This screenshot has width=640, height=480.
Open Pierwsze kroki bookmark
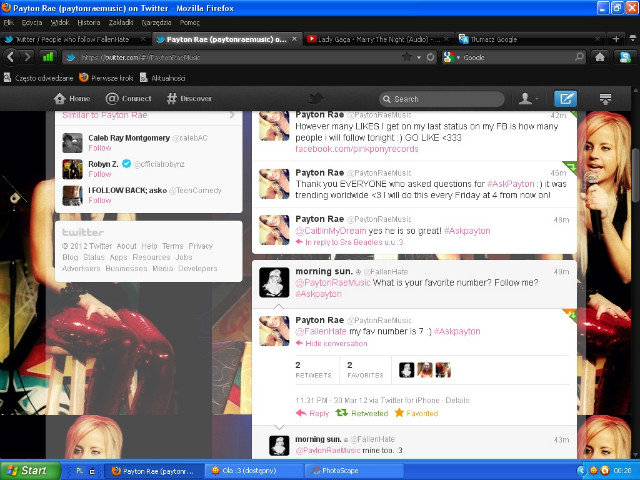pos(106,78)
